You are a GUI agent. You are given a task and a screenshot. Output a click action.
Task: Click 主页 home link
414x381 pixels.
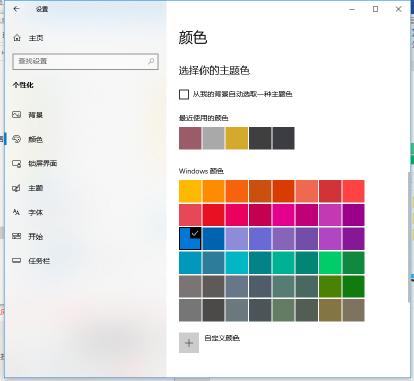[x=36, y=38]
